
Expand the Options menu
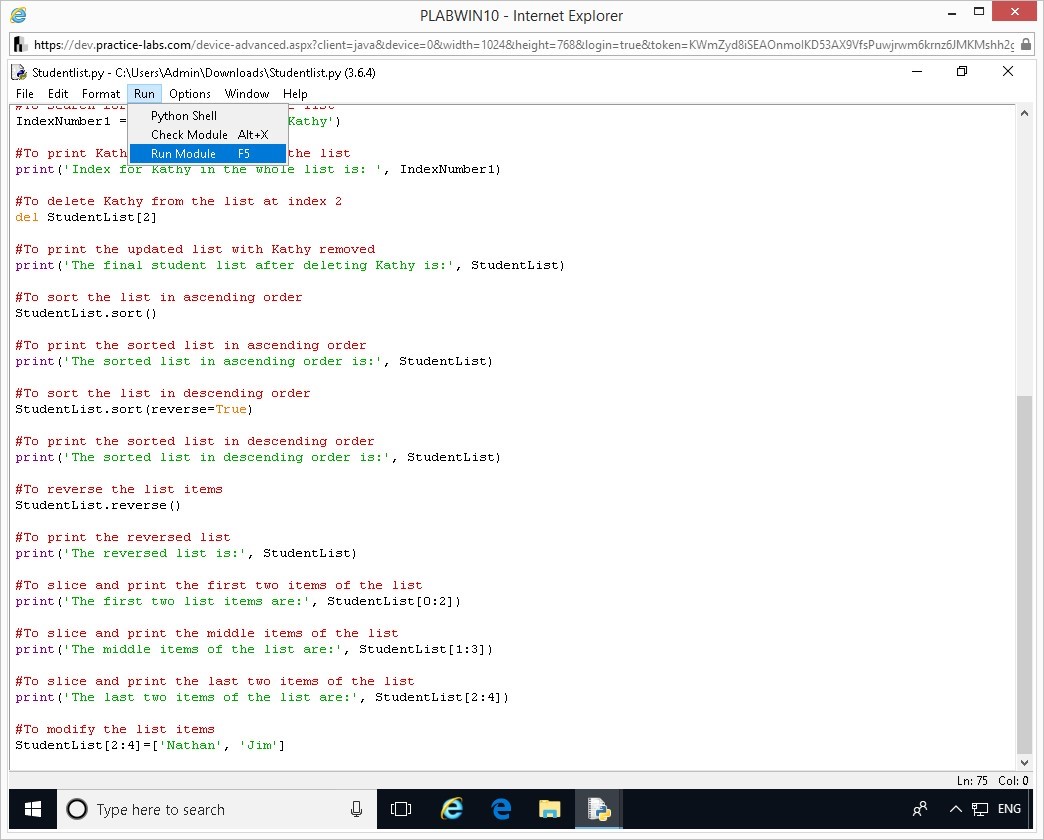coord(190,94)
